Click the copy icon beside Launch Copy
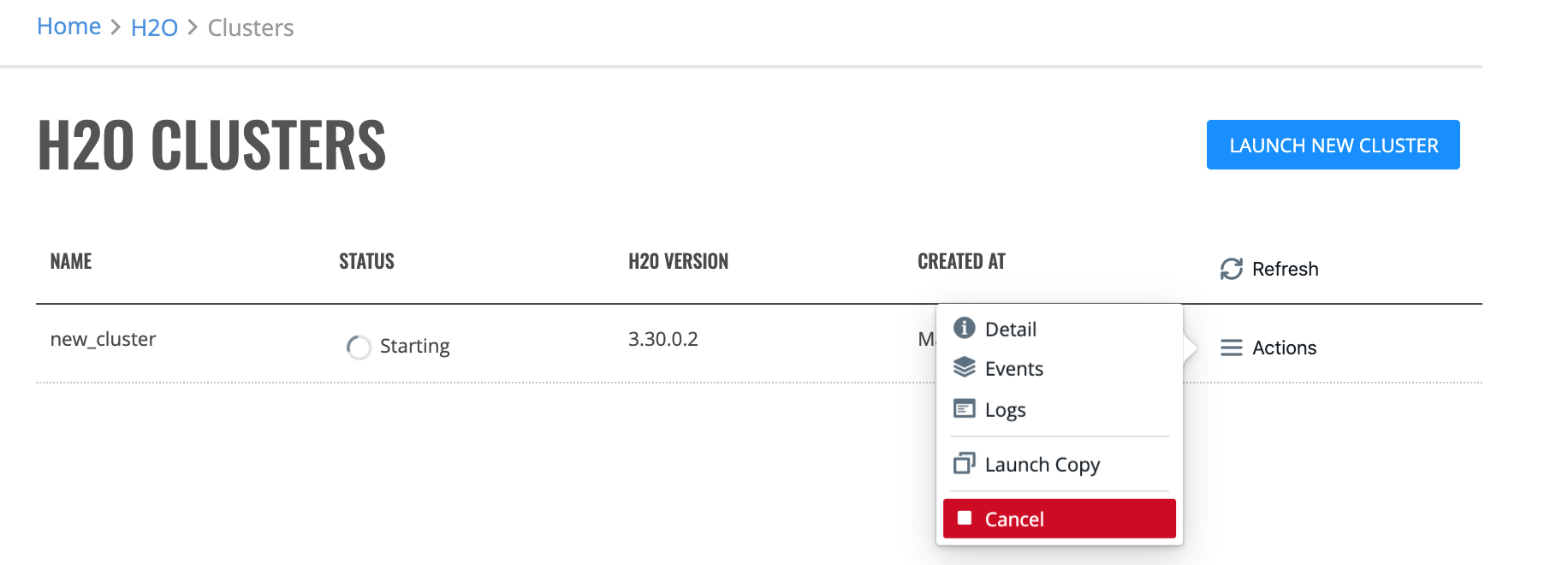This screenshot has width=1568, height=565. 965,463
